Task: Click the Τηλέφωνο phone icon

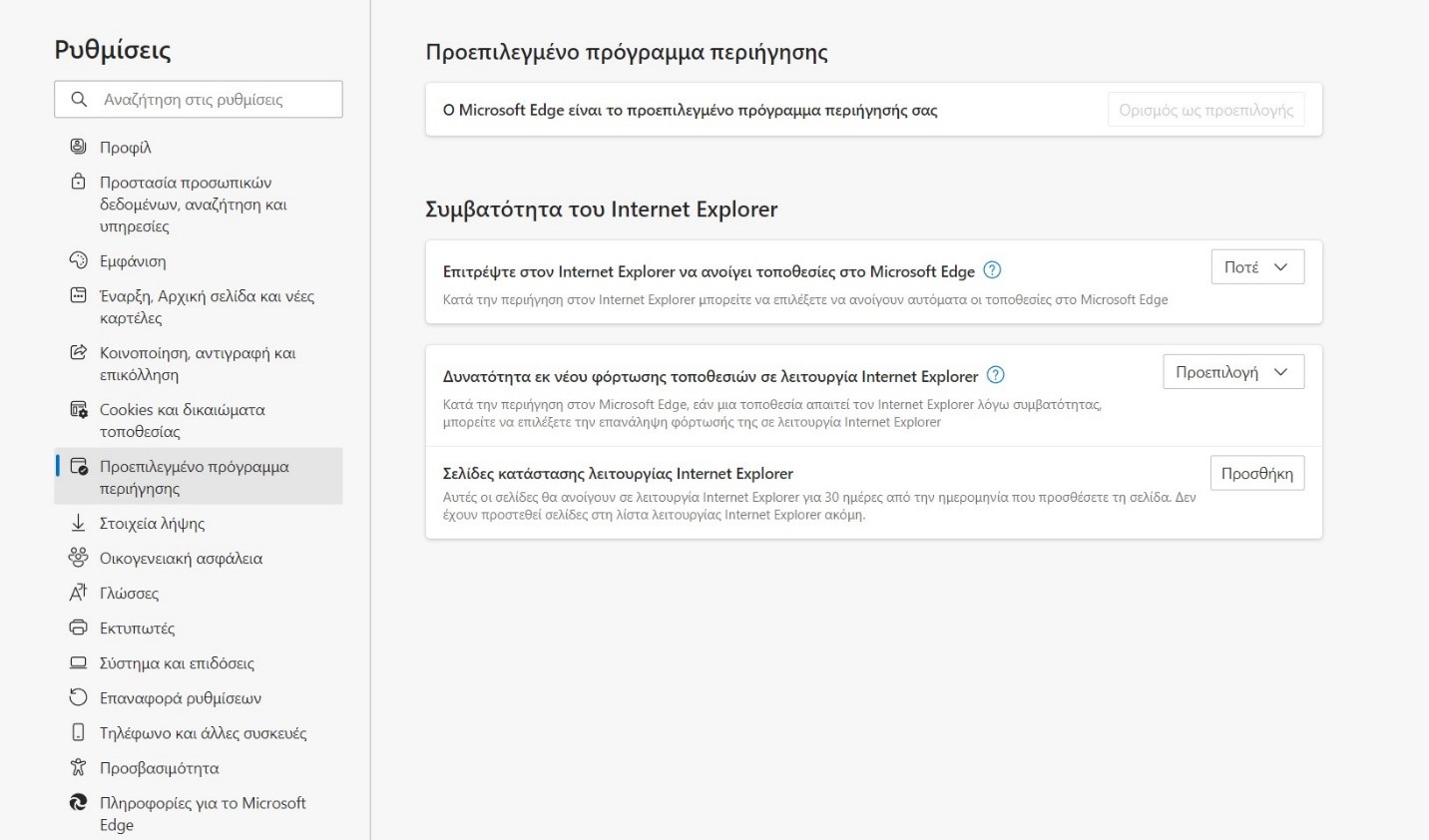Action: [x=78, y=732]
